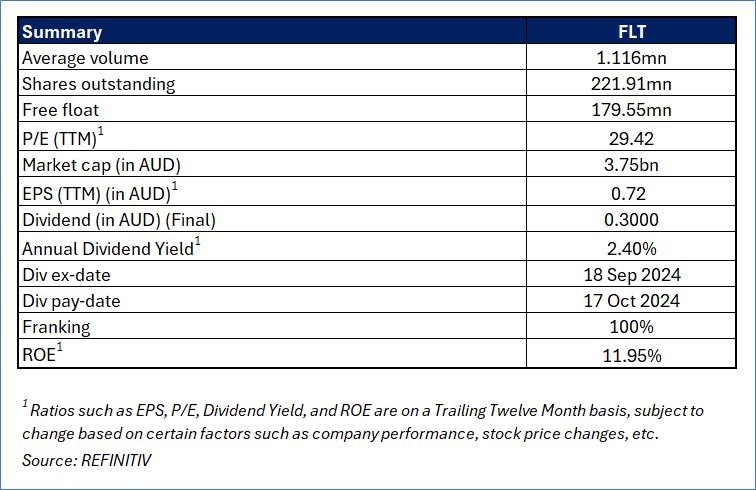The height and width of the screenshot is (490, 756).
Task: Click the FLT column header
Action: (x=631, y=33)
